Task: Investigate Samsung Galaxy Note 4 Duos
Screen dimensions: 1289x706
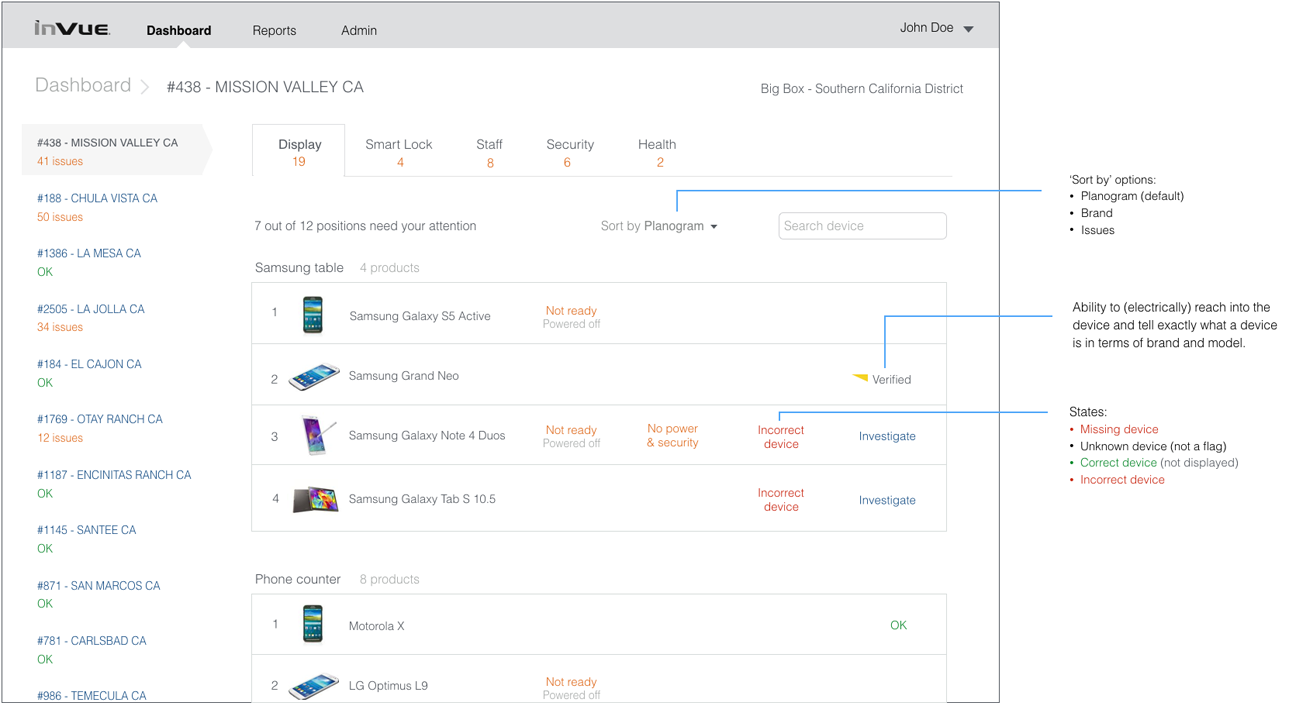Action: 887,436
